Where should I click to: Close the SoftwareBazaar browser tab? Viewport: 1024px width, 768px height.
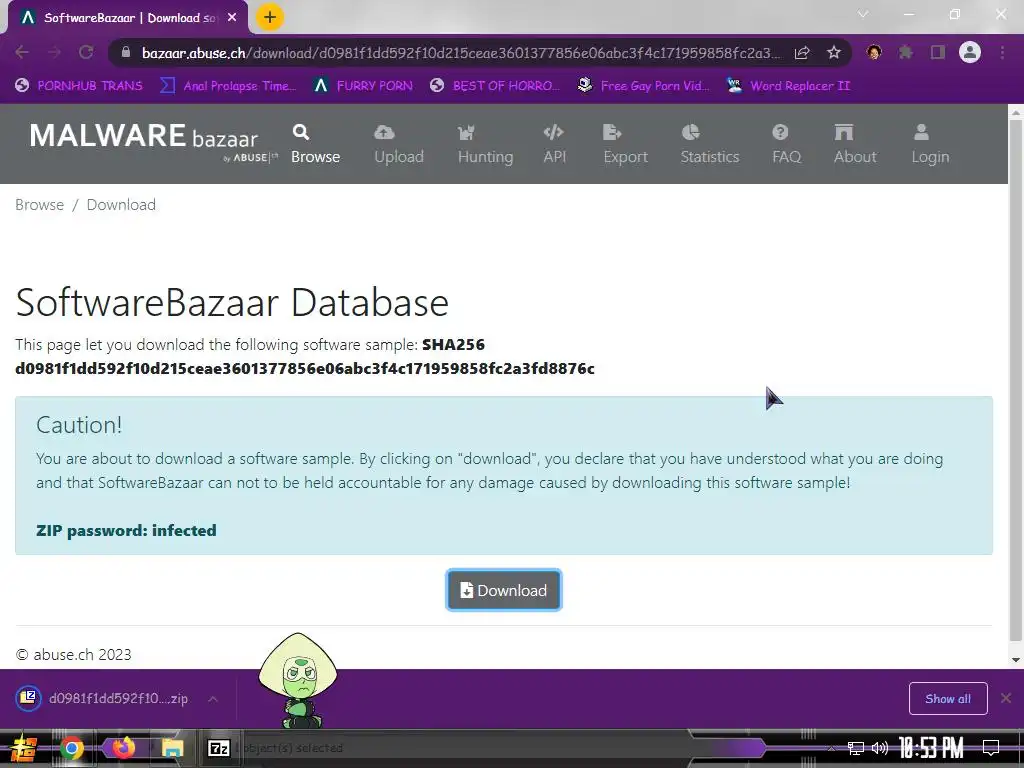click(x=232, y=18)
